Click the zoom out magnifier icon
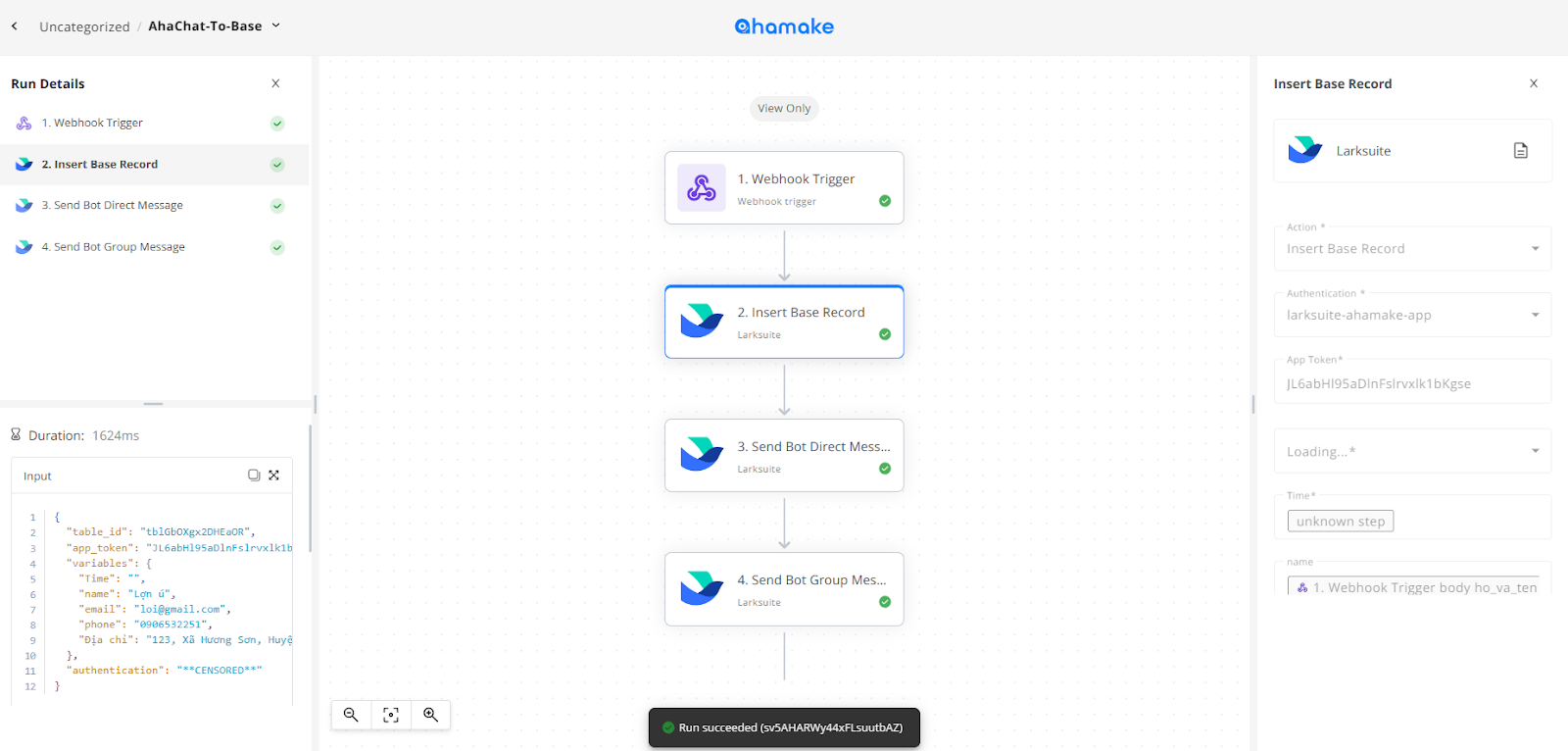Screen dimensions: 1568x751 [351, 715]
